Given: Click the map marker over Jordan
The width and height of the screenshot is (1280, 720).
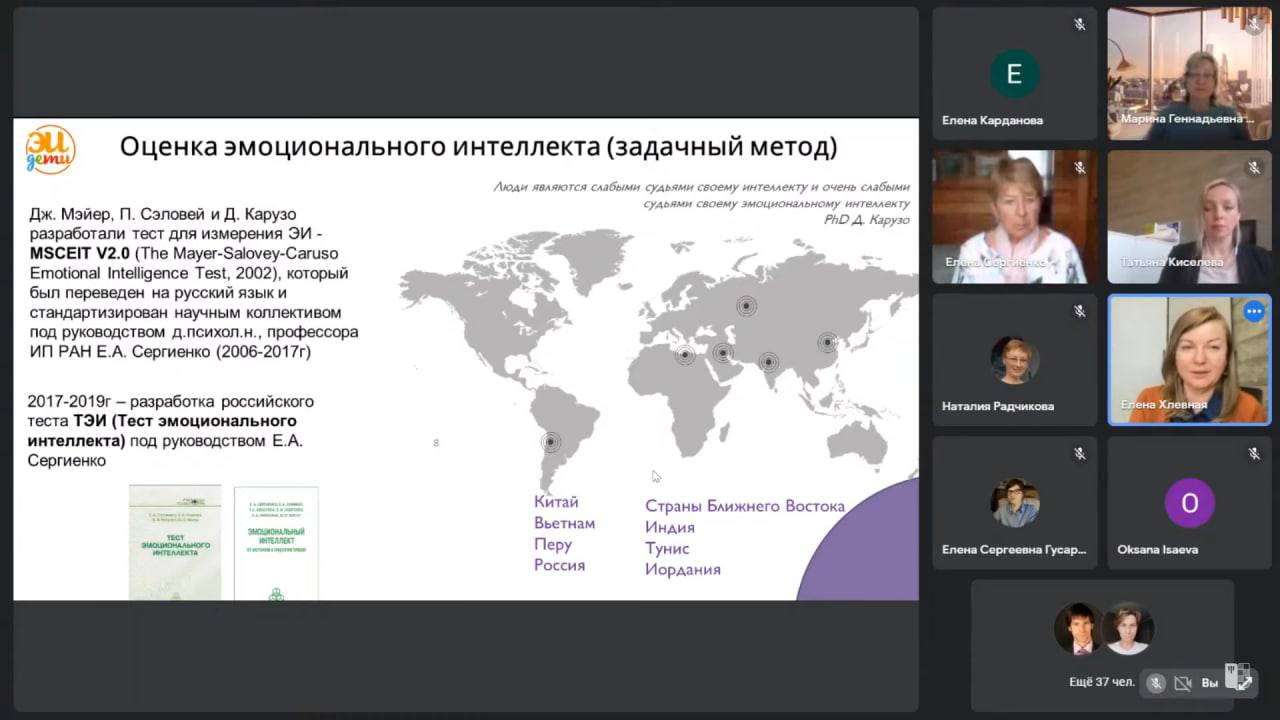Looking at the screenshot, I should click(722, 352).
